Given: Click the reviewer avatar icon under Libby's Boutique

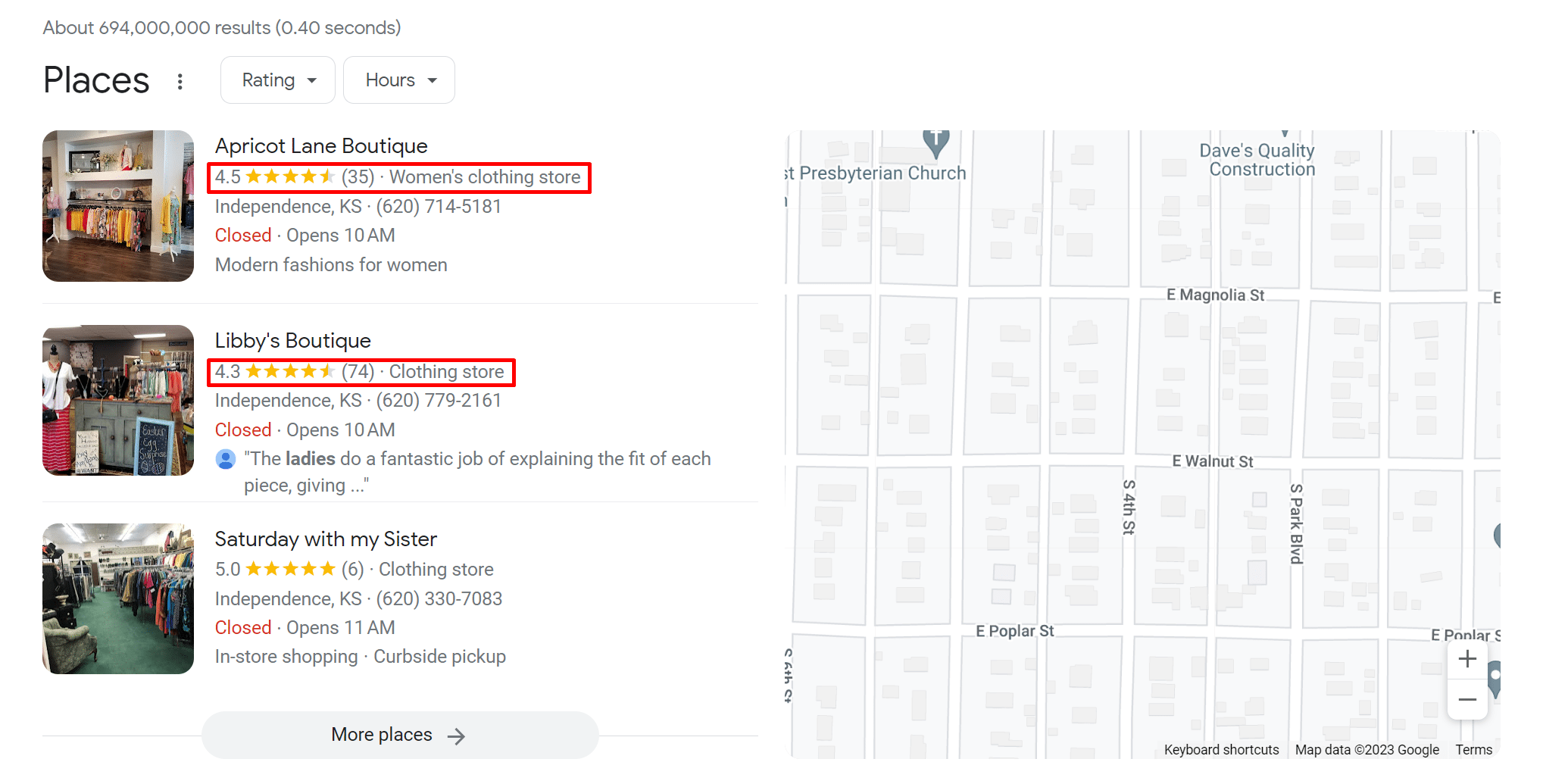Looking at the screenshot, I should point(226,459).
